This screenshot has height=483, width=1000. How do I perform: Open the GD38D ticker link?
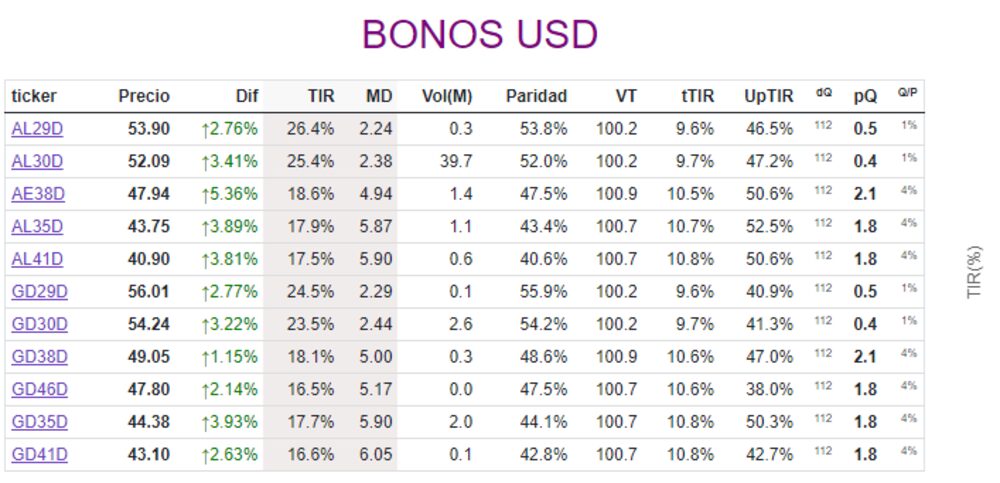[x=39, y=357]
